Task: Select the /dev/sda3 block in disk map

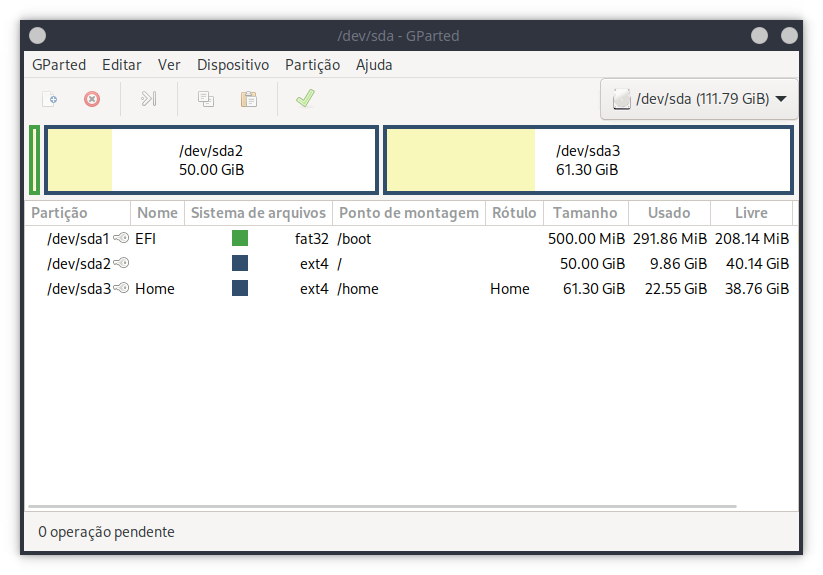Action: pos(588,160)
